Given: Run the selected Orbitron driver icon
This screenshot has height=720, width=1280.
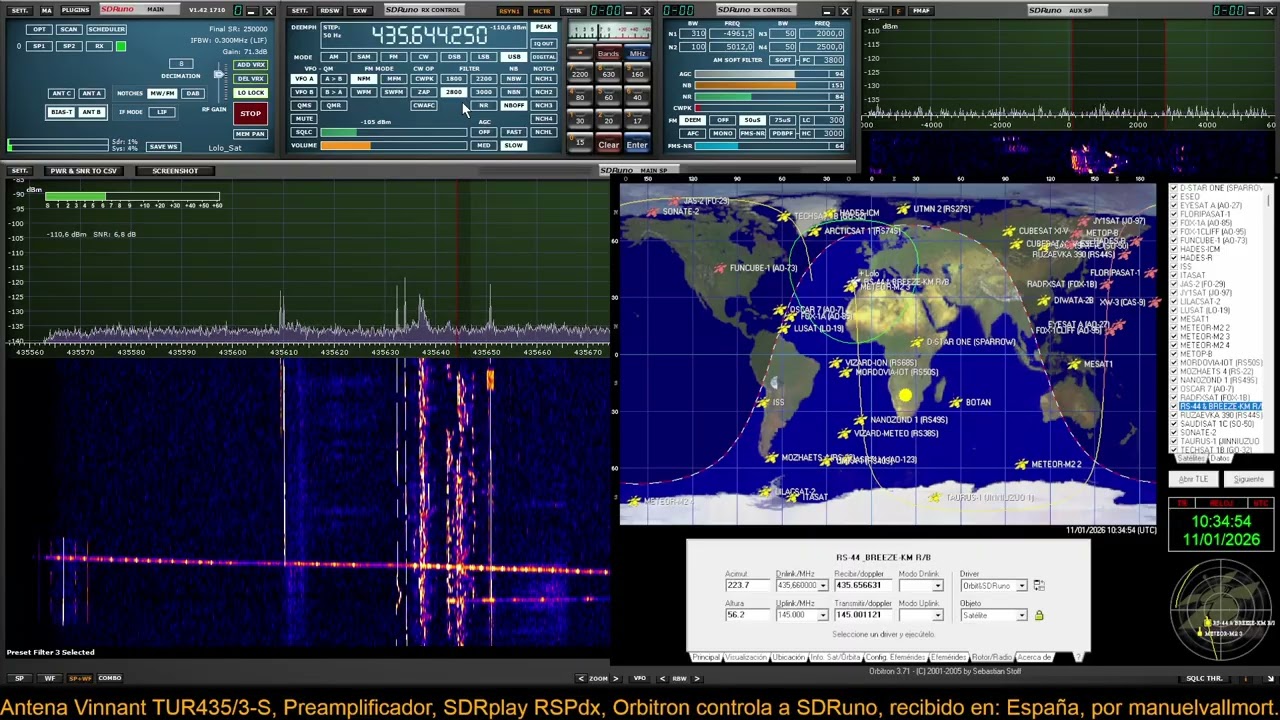Looking at the screenshot, I should click(1038, 585).
